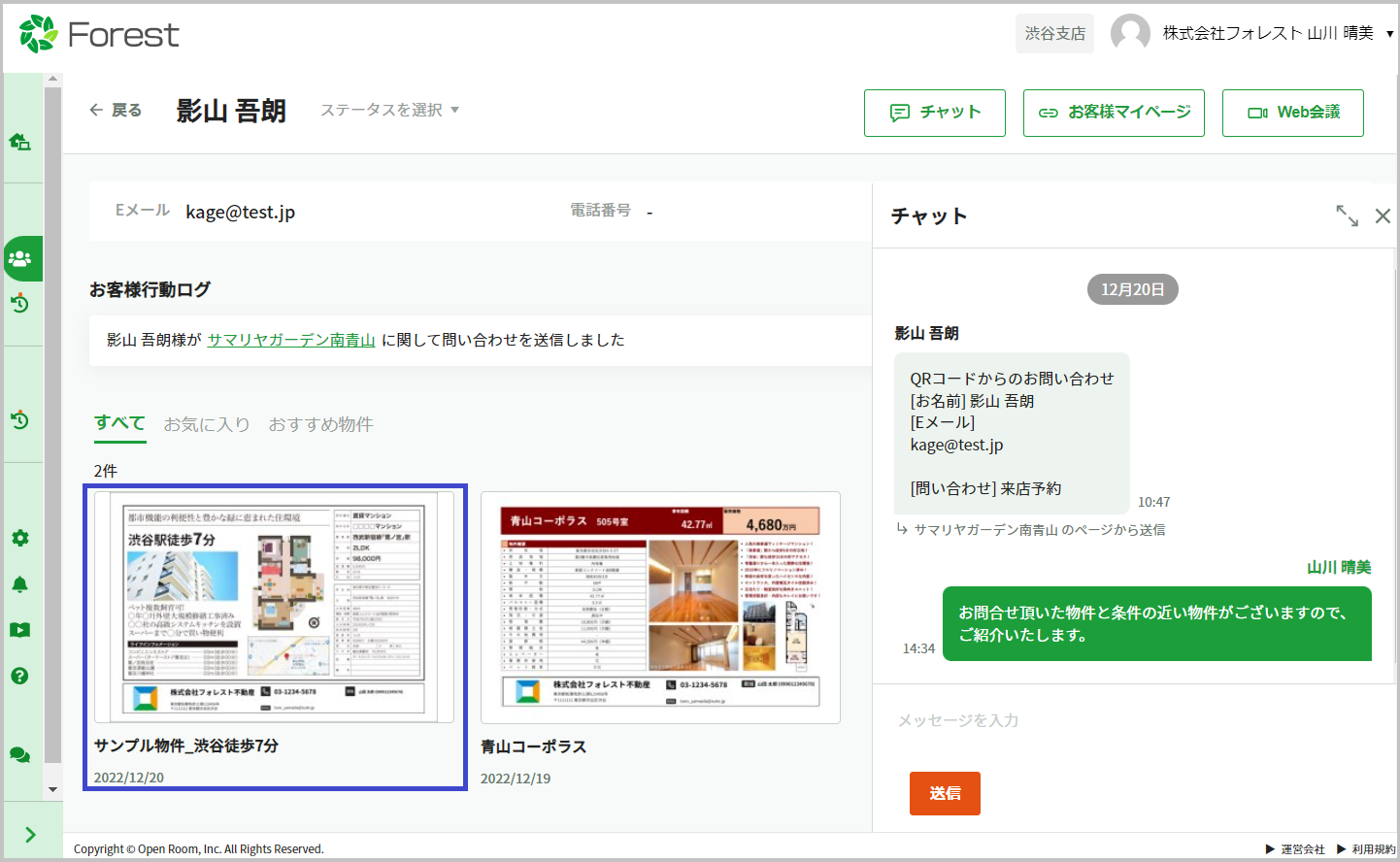Screen dimensions: 1400x862
Task: Click 青山コーポラス property title text
Action: click(534, 746)
